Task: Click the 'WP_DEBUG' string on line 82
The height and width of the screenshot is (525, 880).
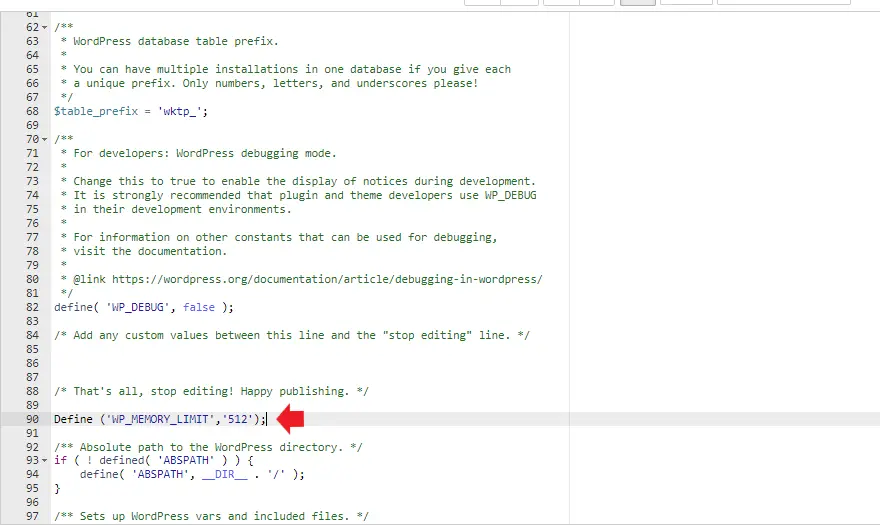Action: 141,307
